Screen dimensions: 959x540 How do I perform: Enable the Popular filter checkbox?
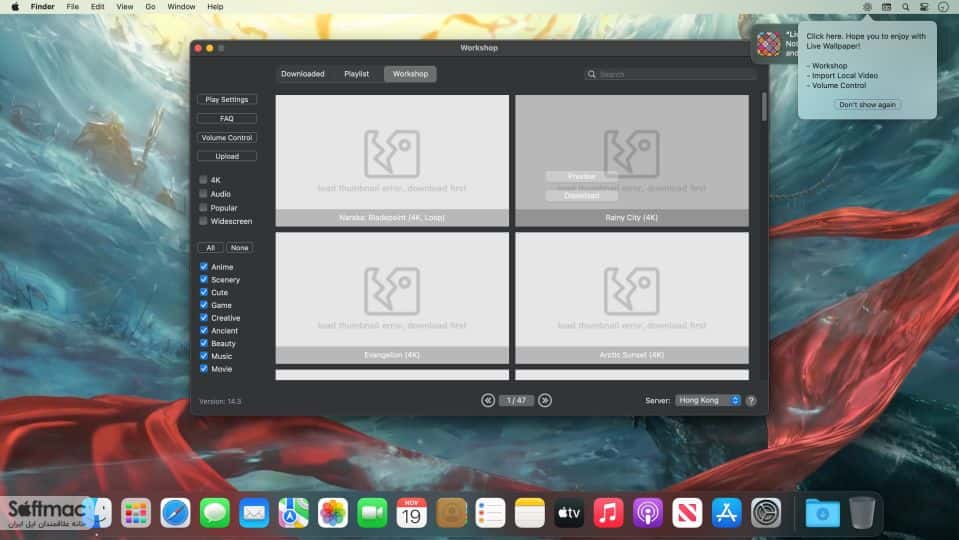pyautogui.click(x=203, y=207)
